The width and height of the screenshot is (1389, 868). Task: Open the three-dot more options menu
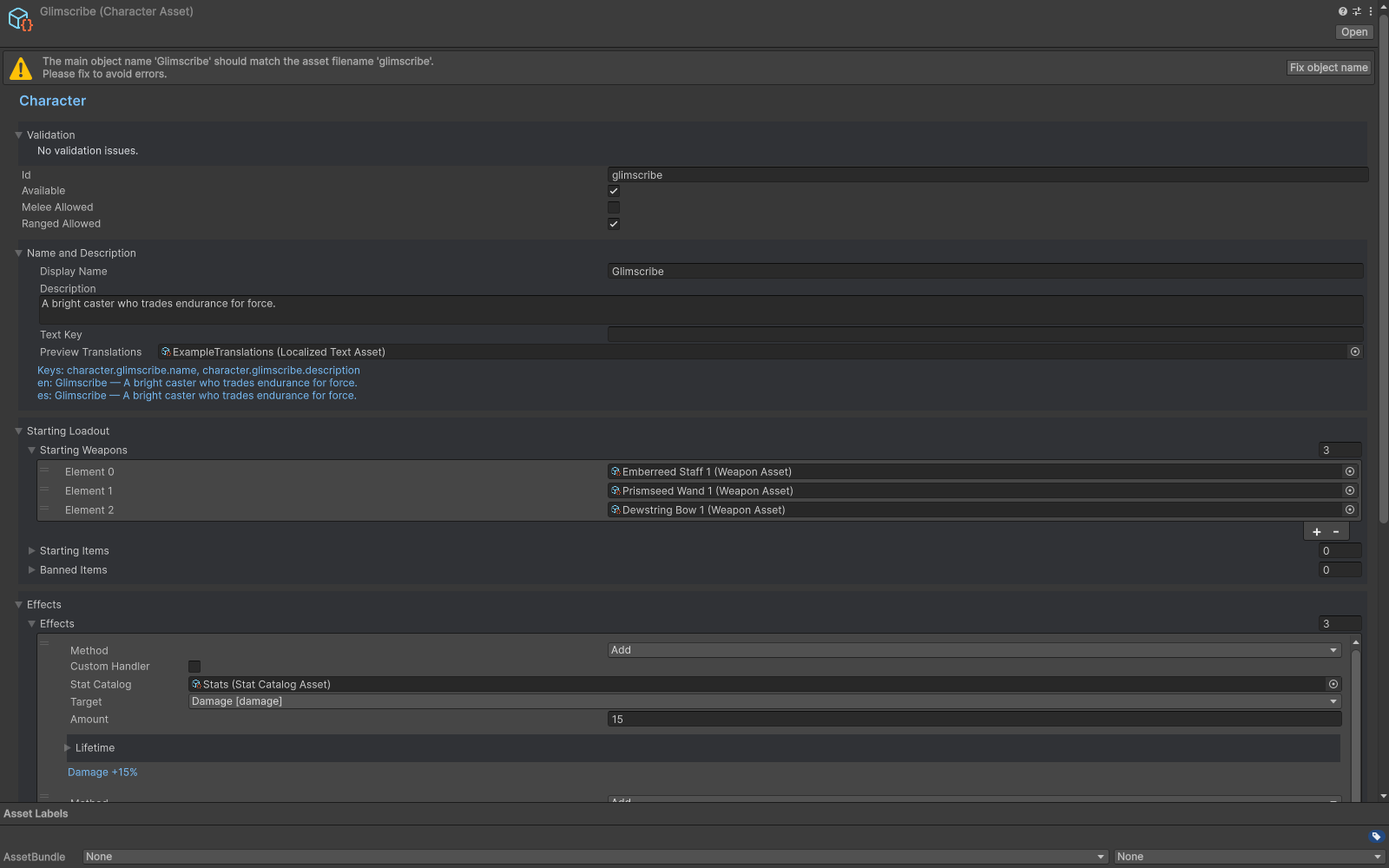pyautogui.click(x=1371, y=11)
